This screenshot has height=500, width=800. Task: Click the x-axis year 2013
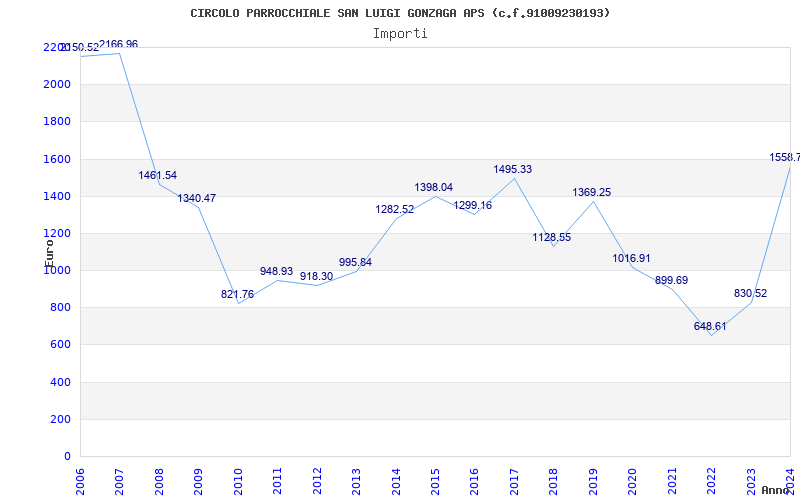(357, 481)
